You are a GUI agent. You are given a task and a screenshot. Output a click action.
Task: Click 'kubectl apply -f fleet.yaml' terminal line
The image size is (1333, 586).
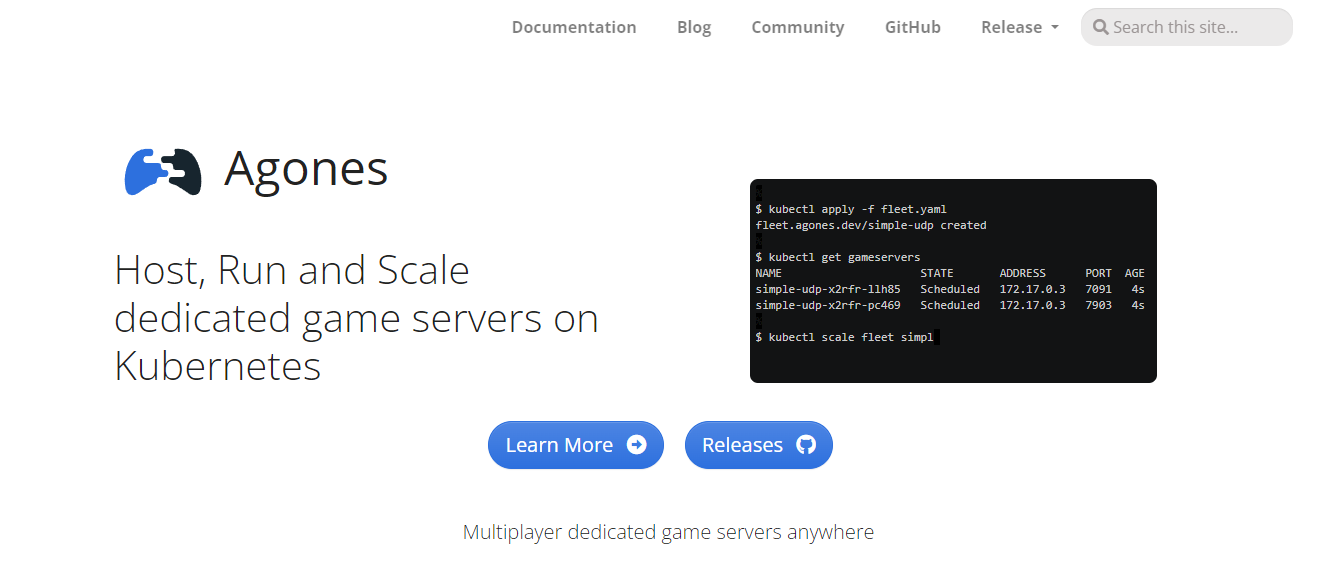click(851, 209)
